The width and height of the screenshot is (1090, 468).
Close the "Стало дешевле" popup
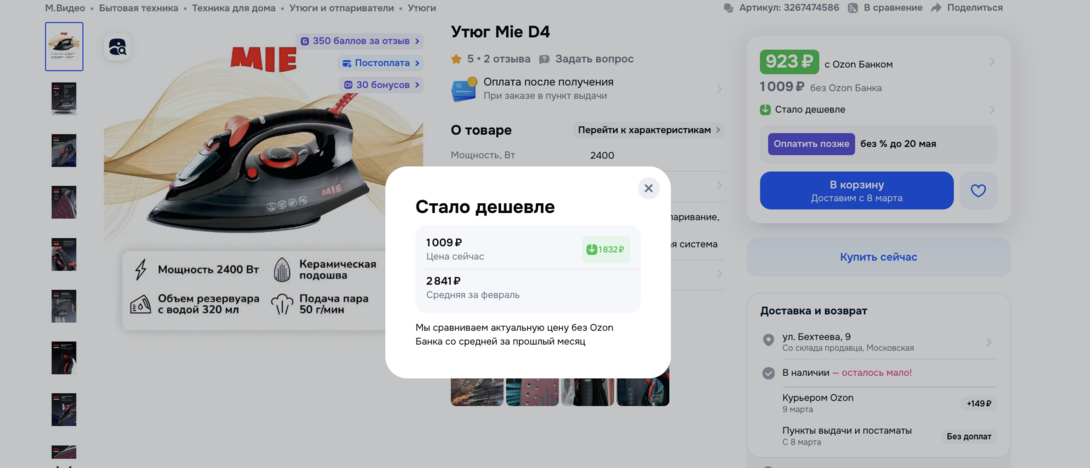[648, 188]
